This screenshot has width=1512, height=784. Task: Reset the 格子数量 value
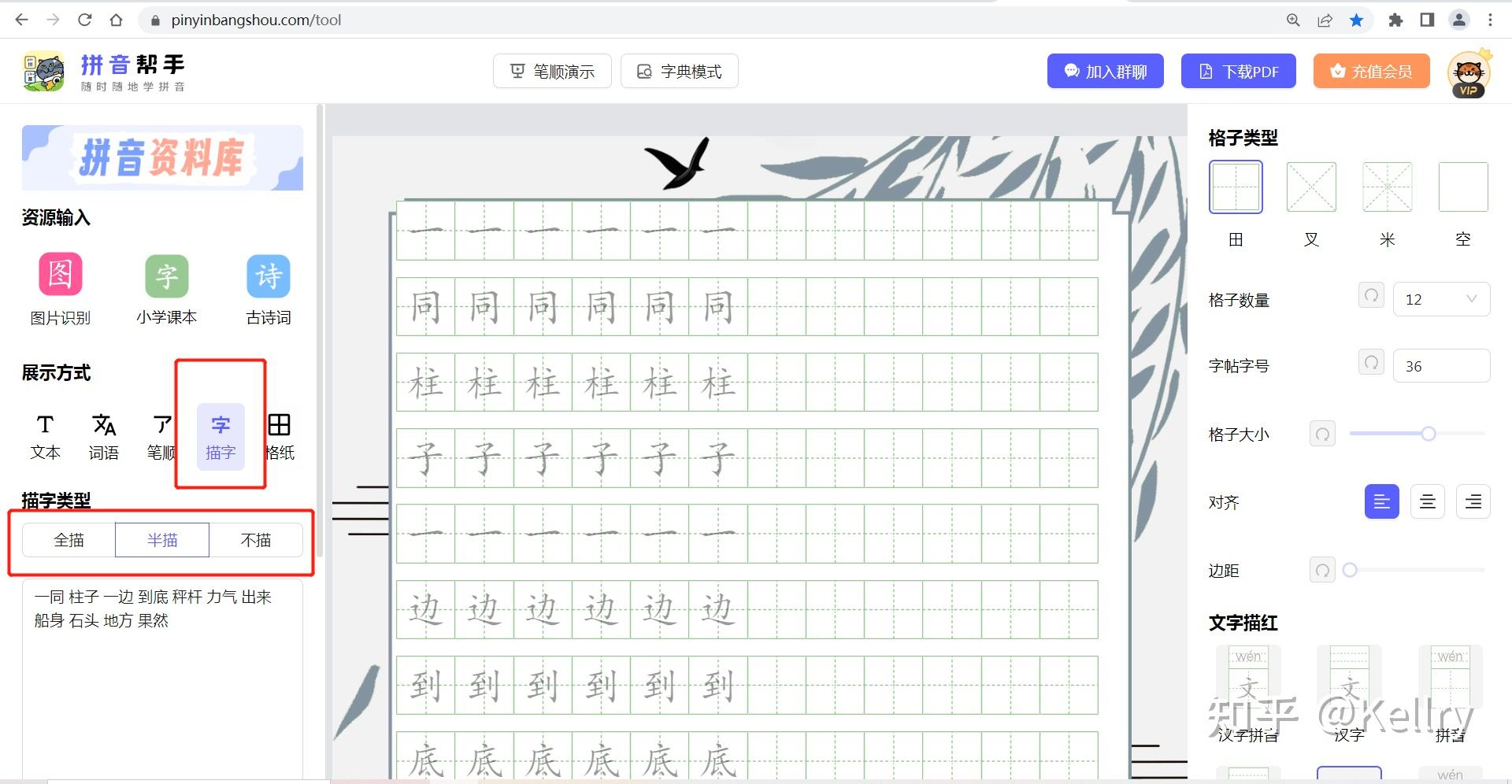(1371, 296)
